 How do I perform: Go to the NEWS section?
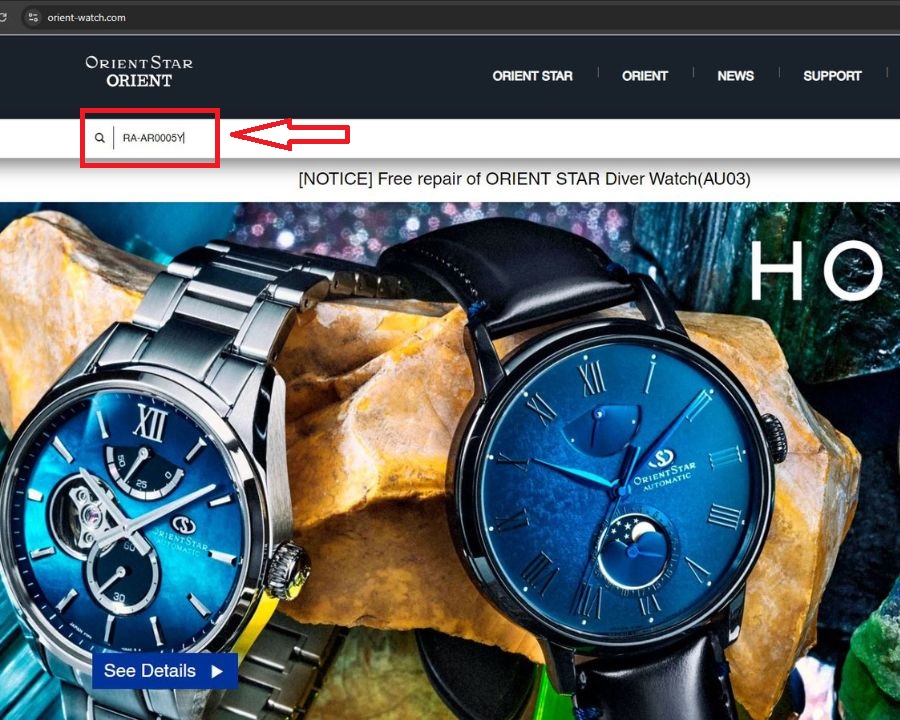point(735,76)
